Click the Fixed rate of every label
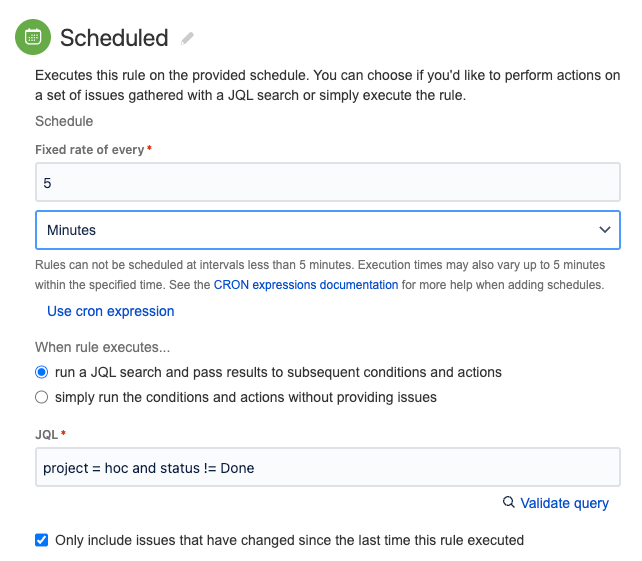 coord(90,150)
